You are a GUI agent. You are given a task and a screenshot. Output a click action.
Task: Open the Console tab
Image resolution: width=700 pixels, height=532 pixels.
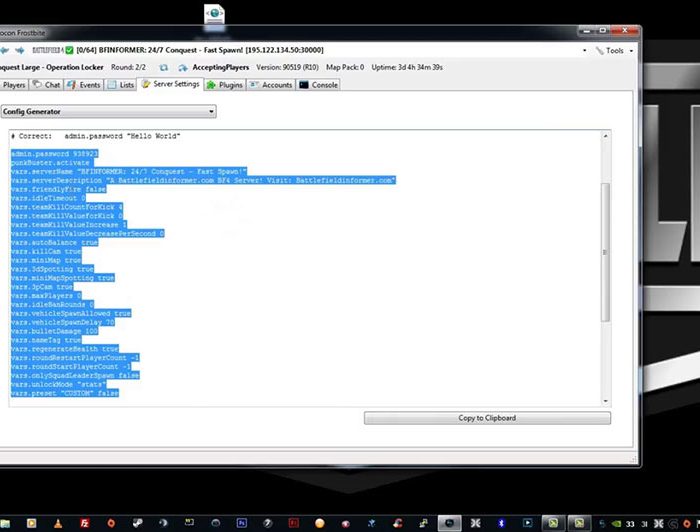(318, 85)
